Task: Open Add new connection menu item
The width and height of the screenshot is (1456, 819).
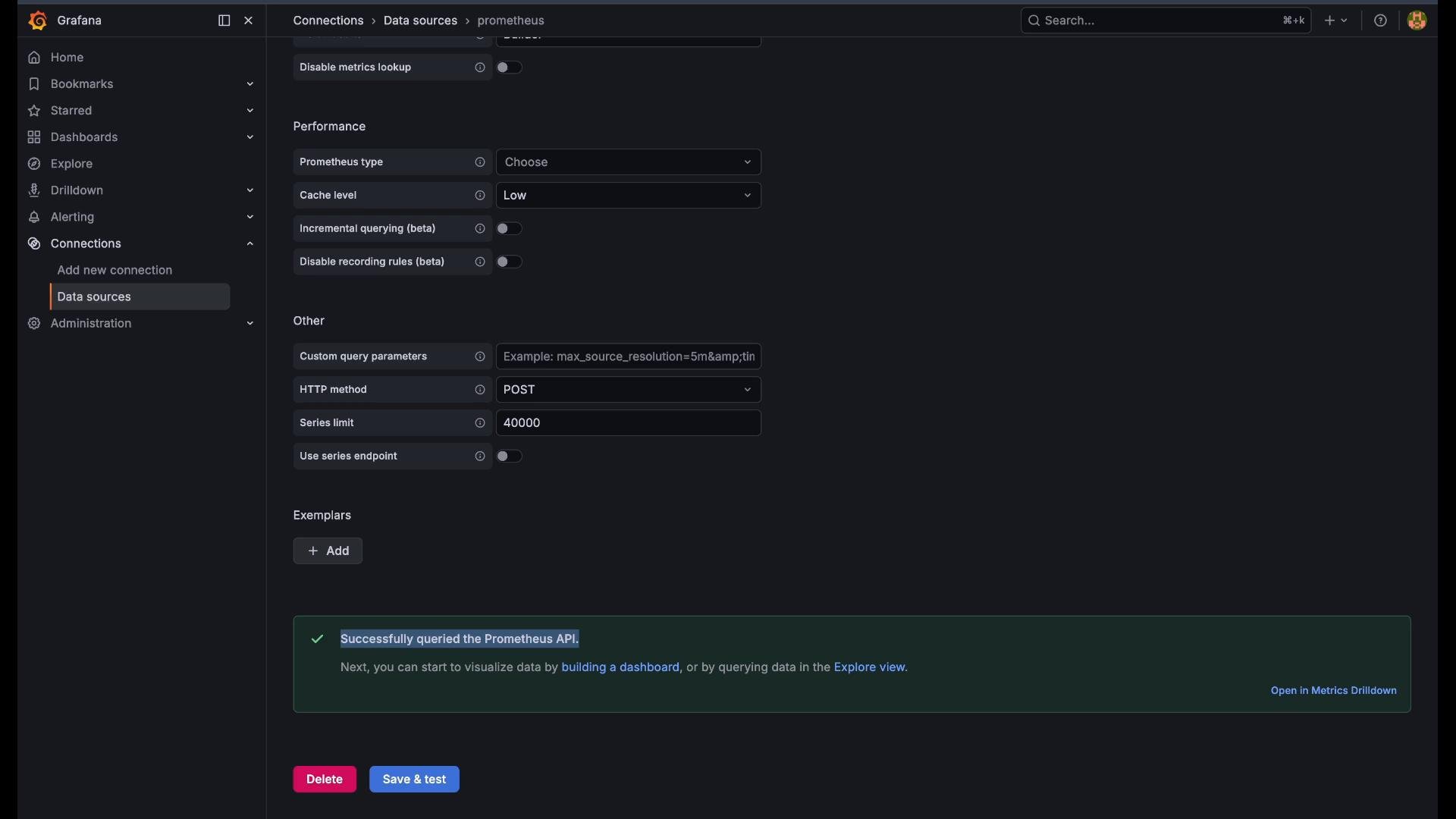Action: coord(115,271)
